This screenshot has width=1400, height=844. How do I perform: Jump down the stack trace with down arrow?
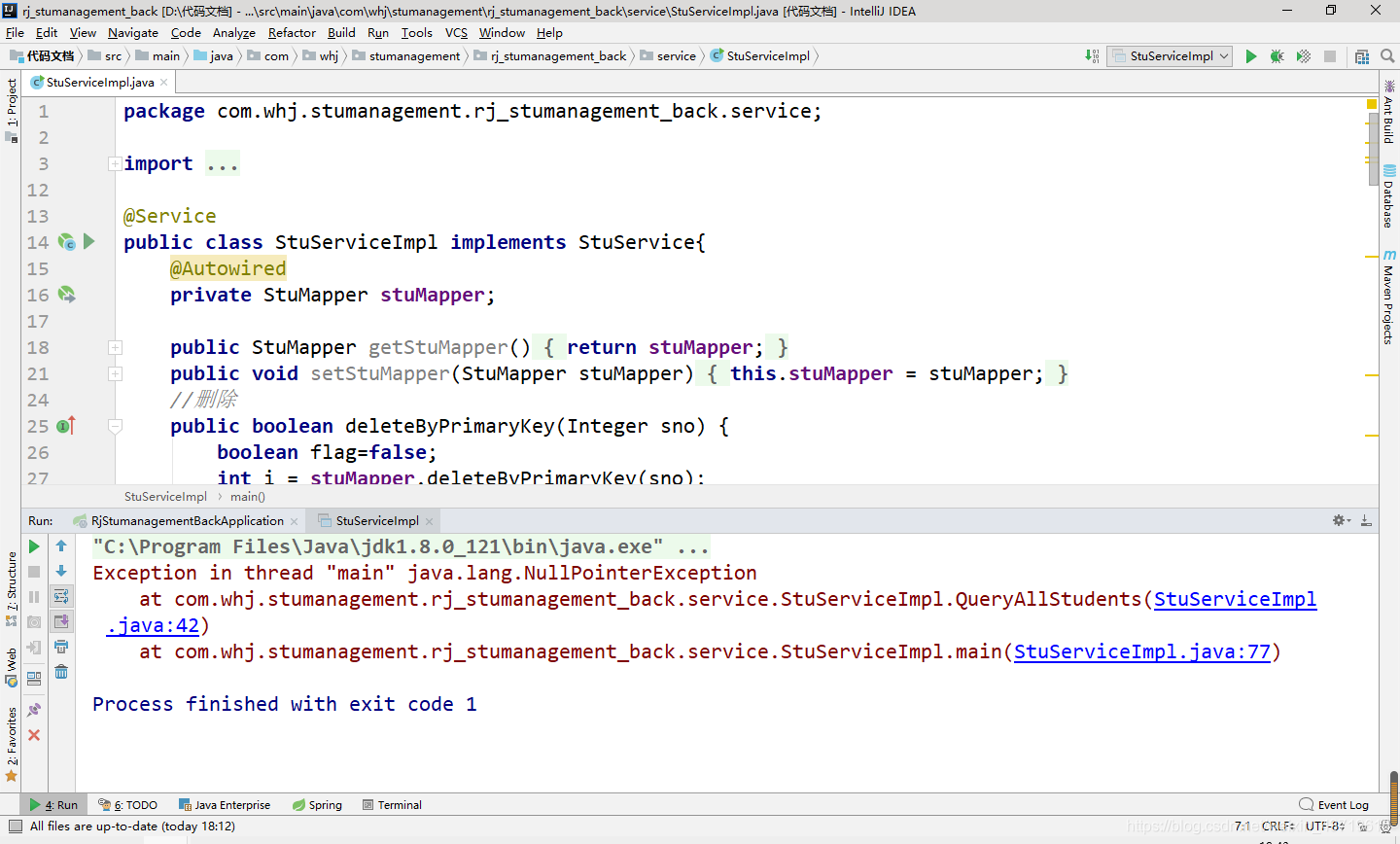pyautogui.click(x=61, y=572)
